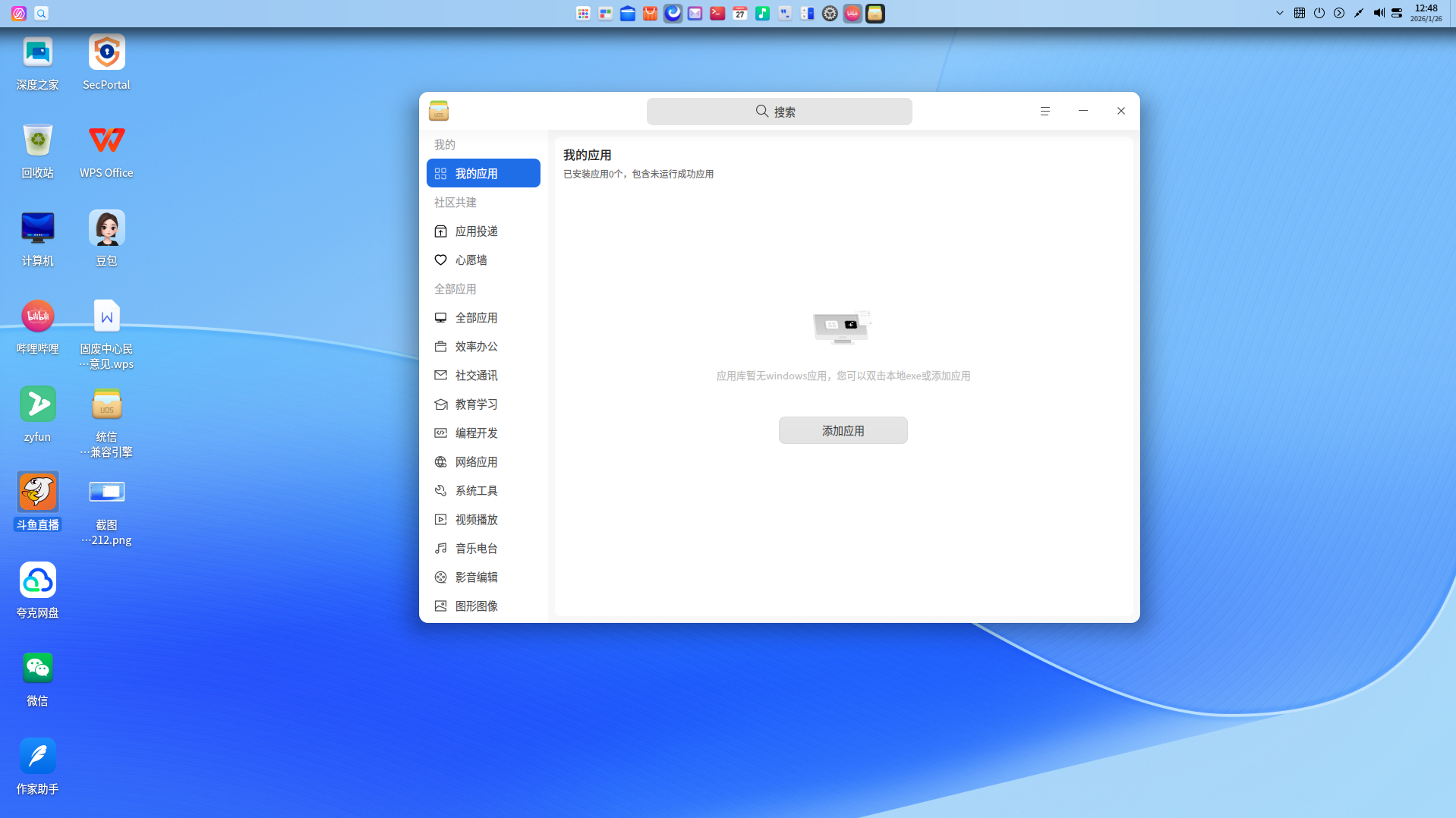The image size is (1456, 818).
Task: Select SecPortal desktop icon
Action: (106, 63)
